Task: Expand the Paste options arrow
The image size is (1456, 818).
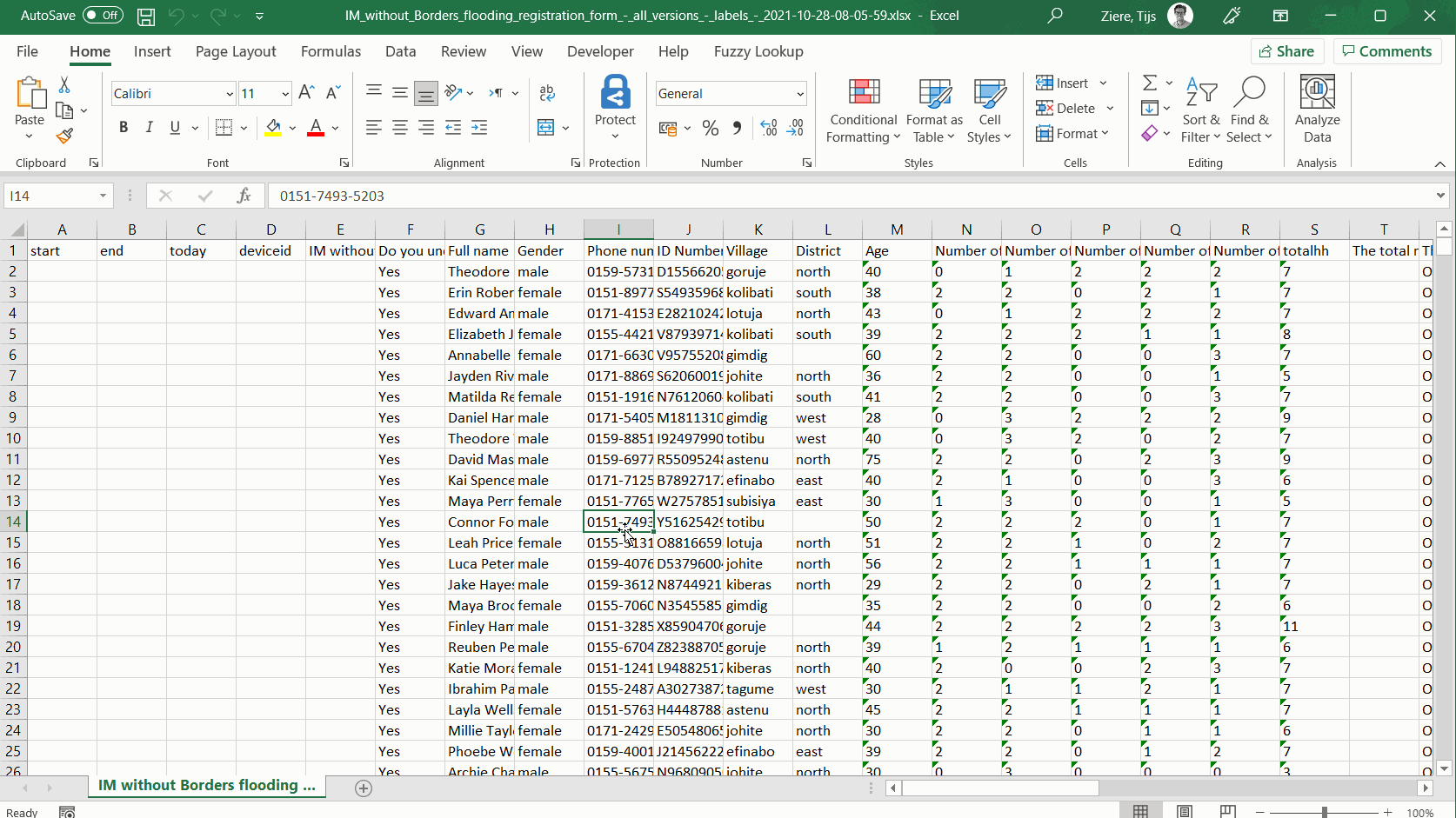Action: 30,136
